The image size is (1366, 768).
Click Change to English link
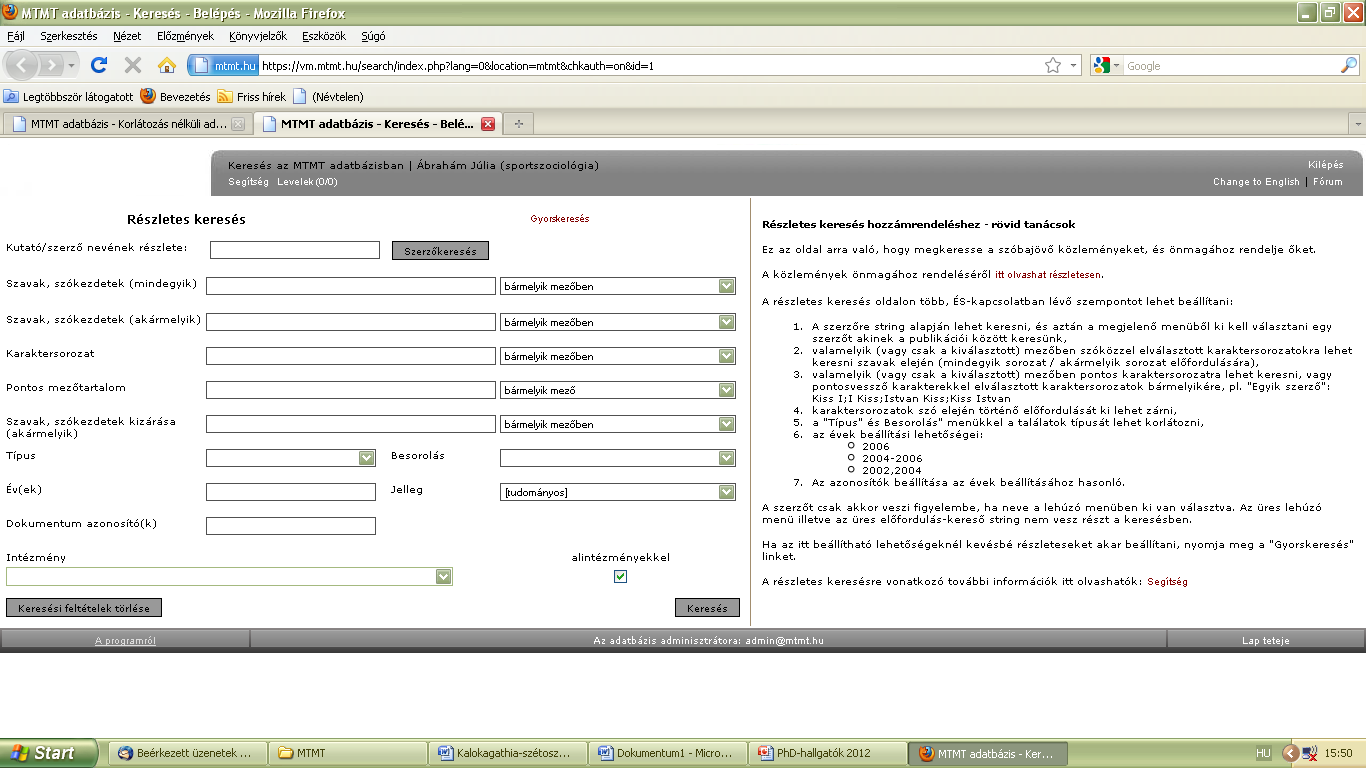click(1257, 182)
